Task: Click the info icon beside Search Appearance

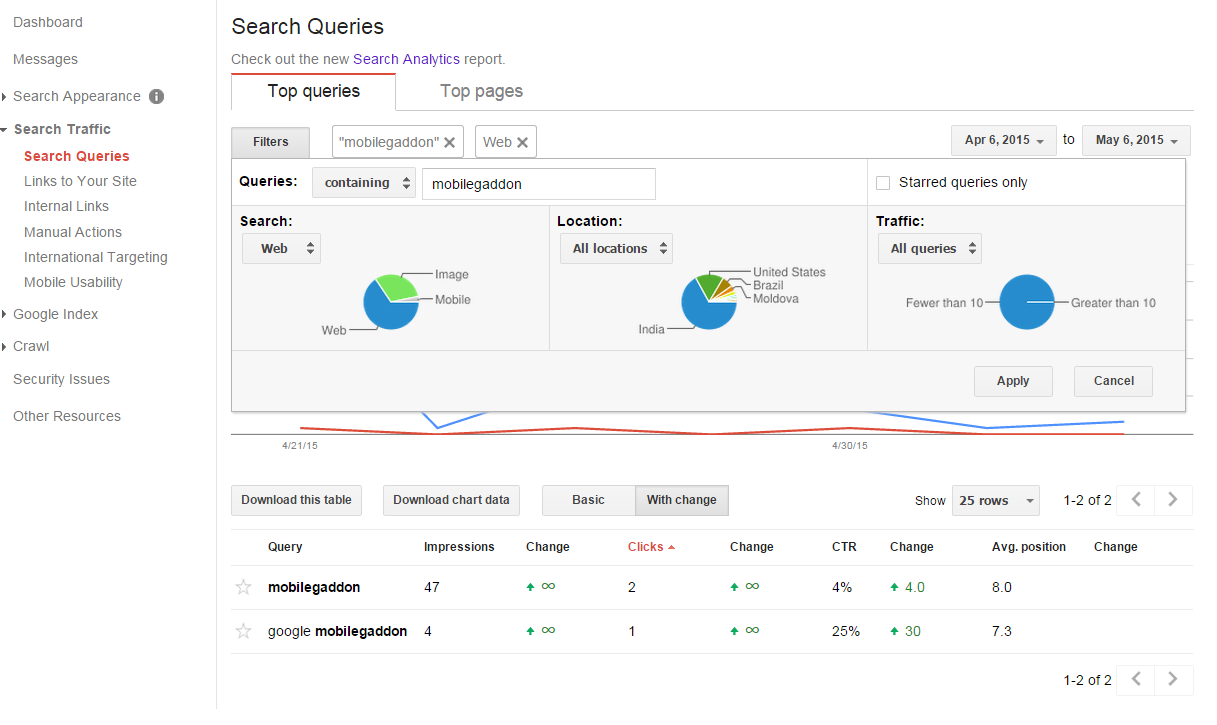Action: [156, 97]
